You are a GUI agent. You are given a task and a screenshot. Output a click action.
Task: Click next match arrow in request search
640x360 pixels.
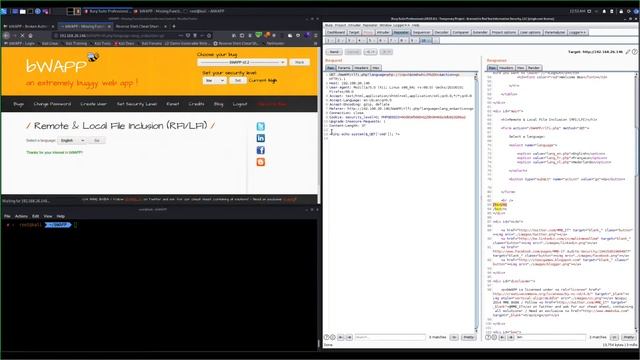(x=349, y=337)
